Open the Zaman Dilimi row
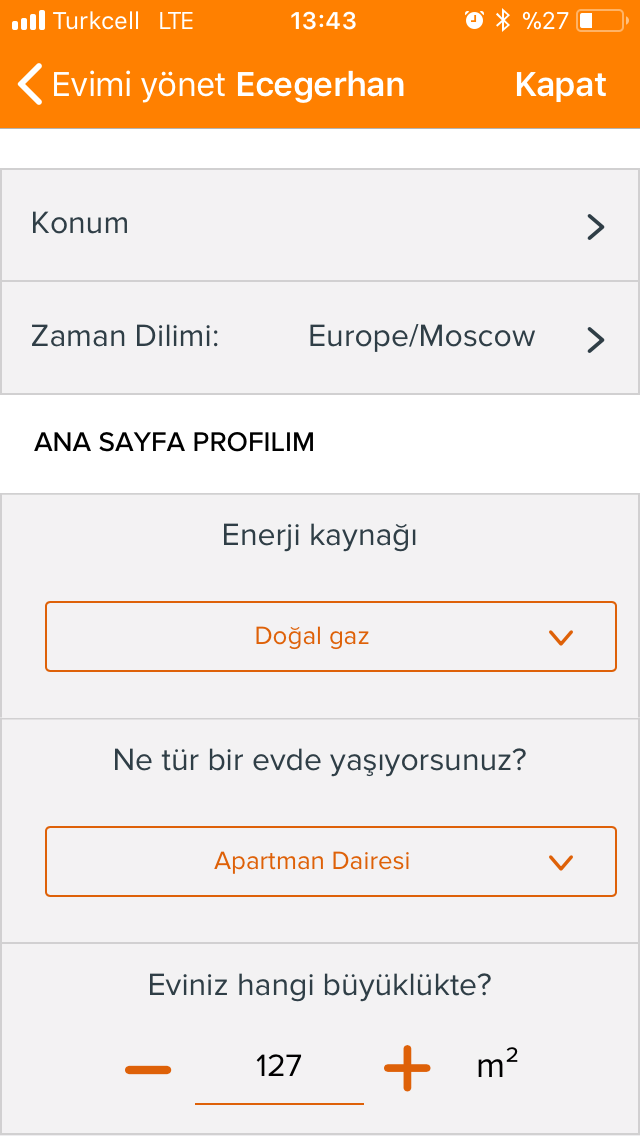The height and width of the screenshot is (1136, 640). (320, 338)
